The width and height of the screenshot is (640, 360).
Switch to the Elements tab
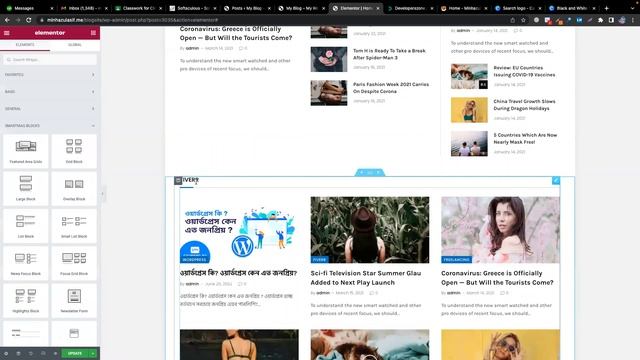point(25,45)
